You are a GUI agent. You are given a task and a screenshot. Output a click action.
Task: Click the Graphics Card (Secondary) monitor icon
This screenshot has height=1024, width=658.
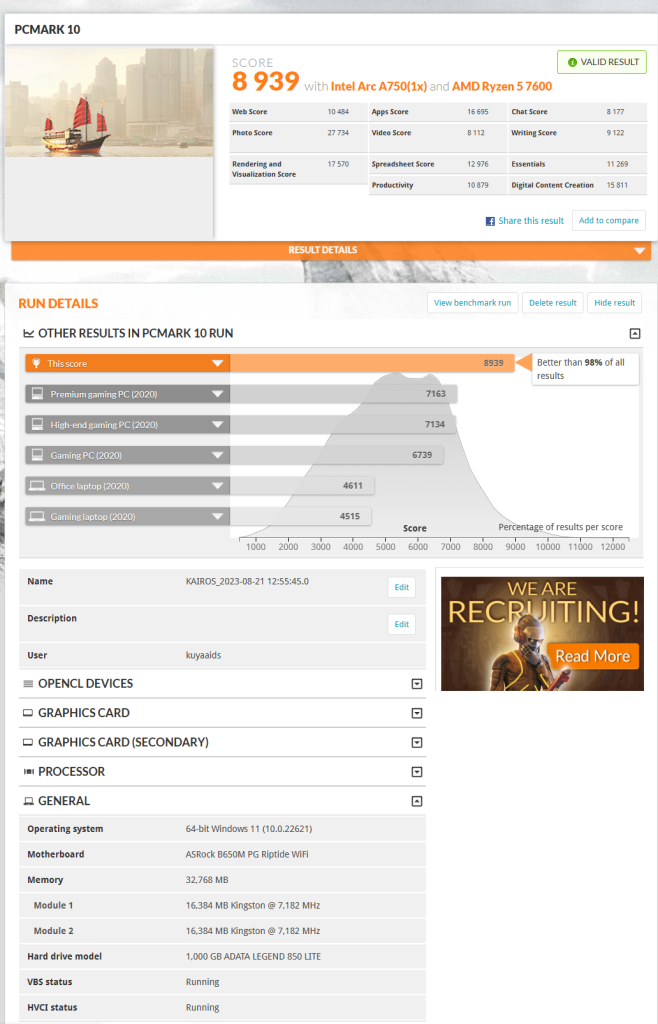[x=28, y=743]
